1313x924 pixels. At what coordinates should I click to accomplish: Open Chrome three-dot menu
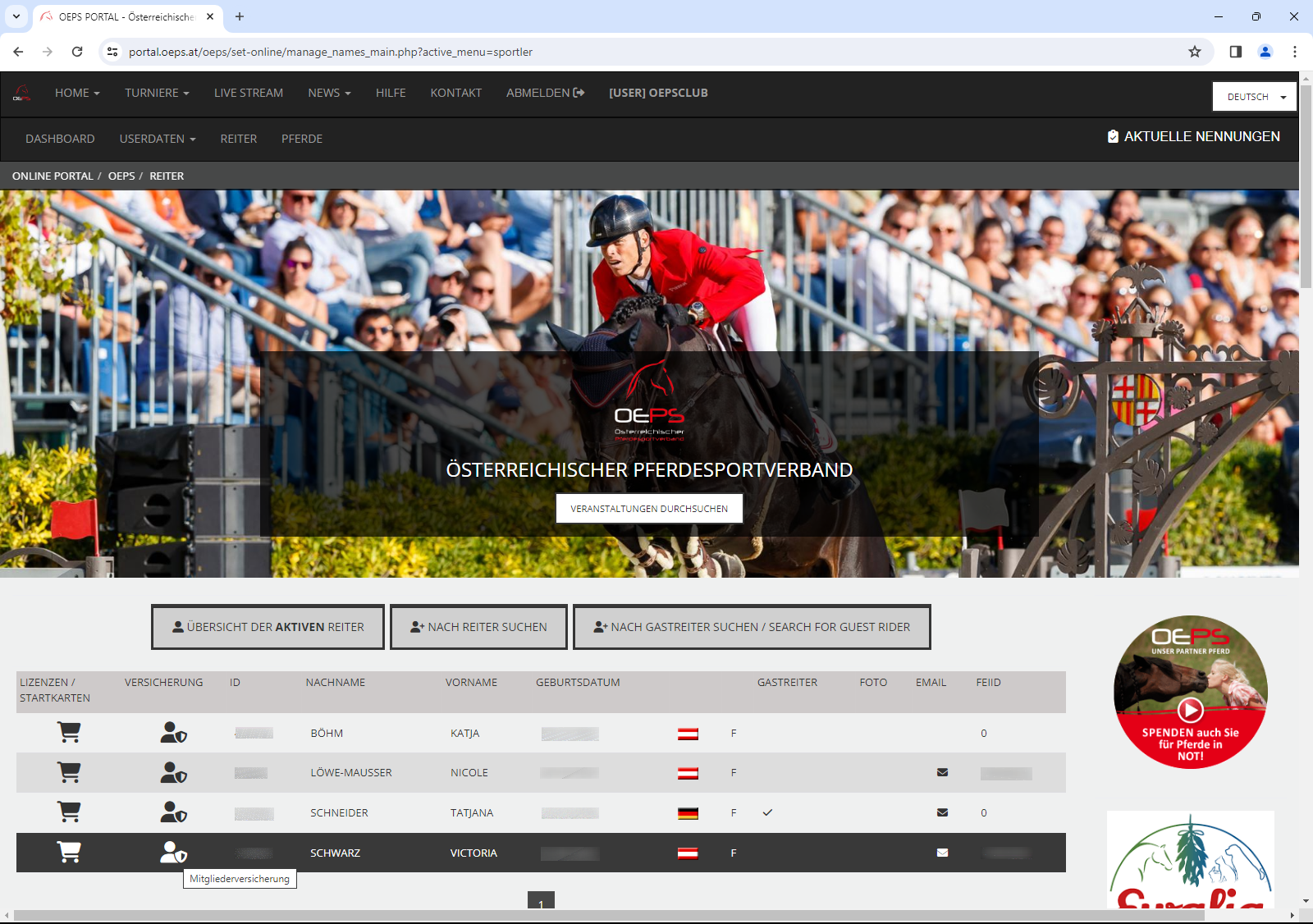point(1295,52)
